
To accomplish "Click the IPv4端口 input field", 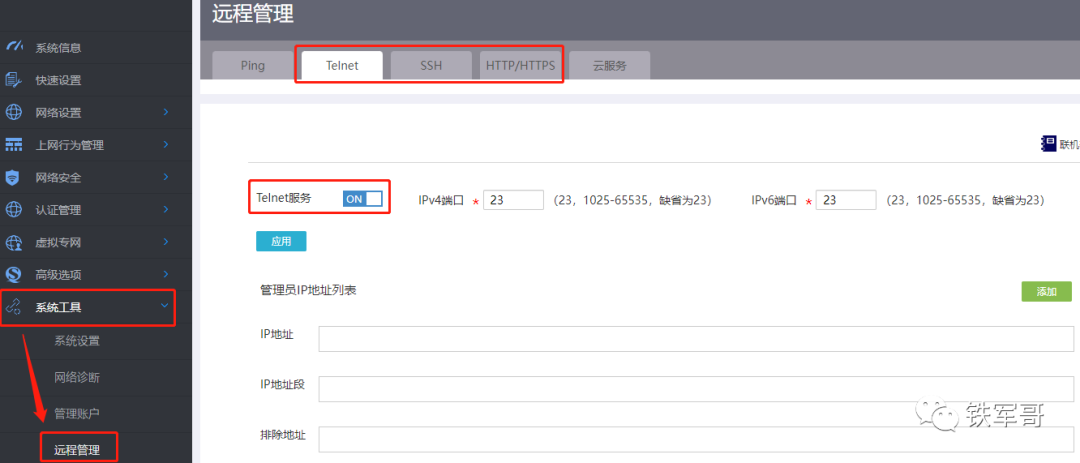I will tap(513, 200).
